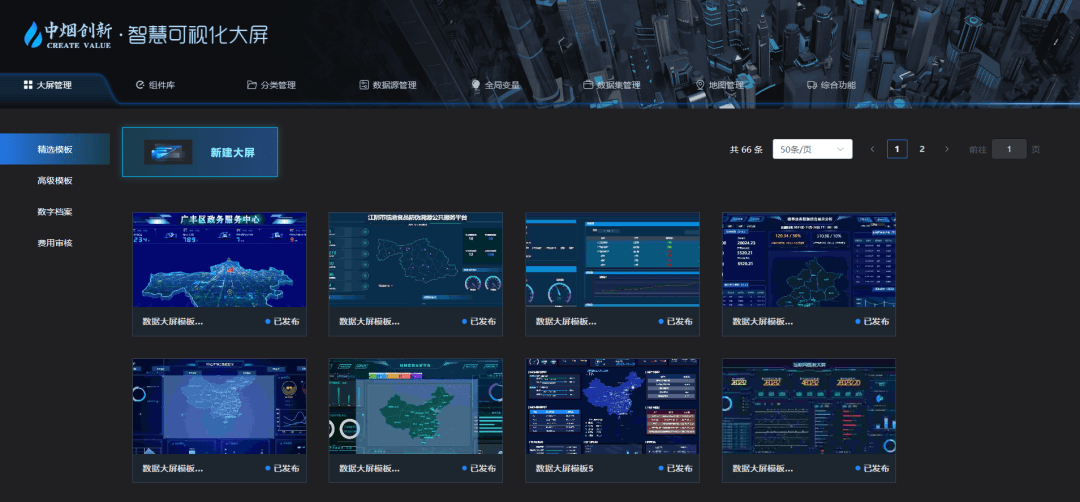Viewport: 1080px width, 502px height.
Task: Click the 数据集管理 icon
Action: (x=588, y=85)
